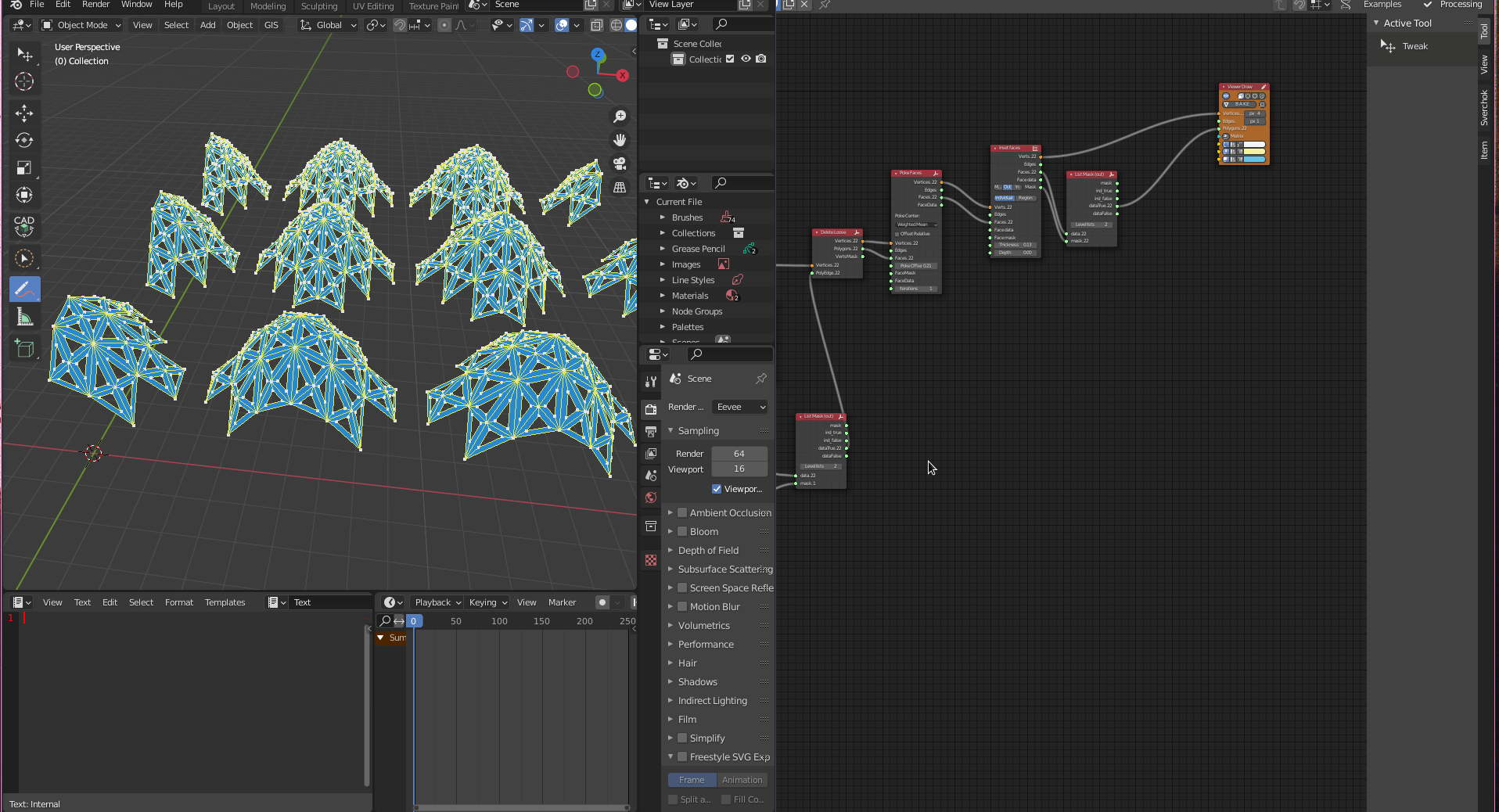This screenshot has height=812, width=1499.
Task: Enable Ambient Occlusion checkbox
Action: [682, 512]
